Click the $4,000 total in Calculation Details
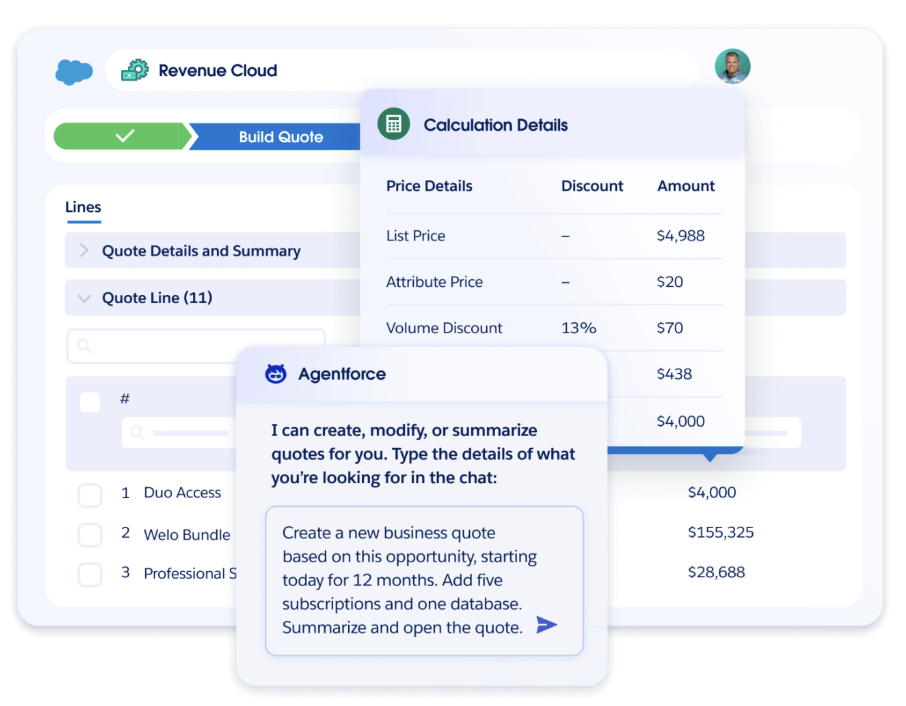906x706 pixels. click(681, 421)
